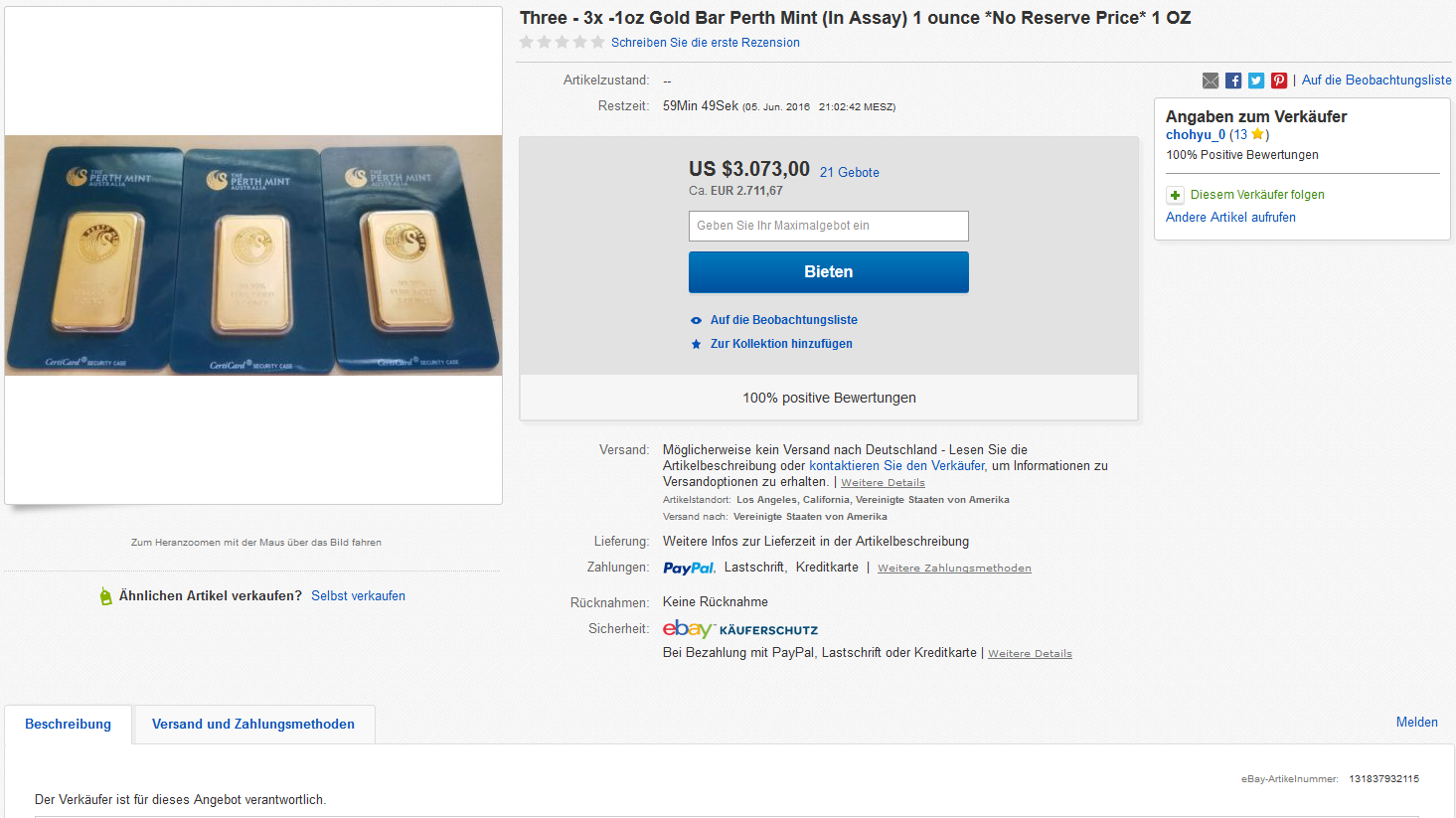This screenshot has height=818, width=1456.
Task: Click the PayPal logo
Action: [688, 568]
